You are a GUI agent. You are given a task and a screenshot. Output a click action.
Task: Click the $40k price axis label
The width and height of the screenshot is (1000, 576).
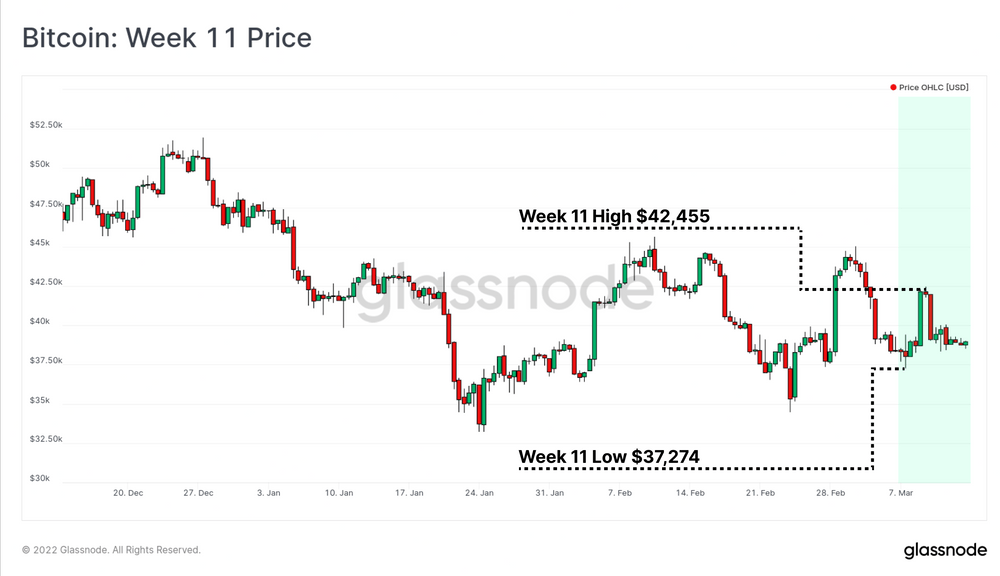40,321
